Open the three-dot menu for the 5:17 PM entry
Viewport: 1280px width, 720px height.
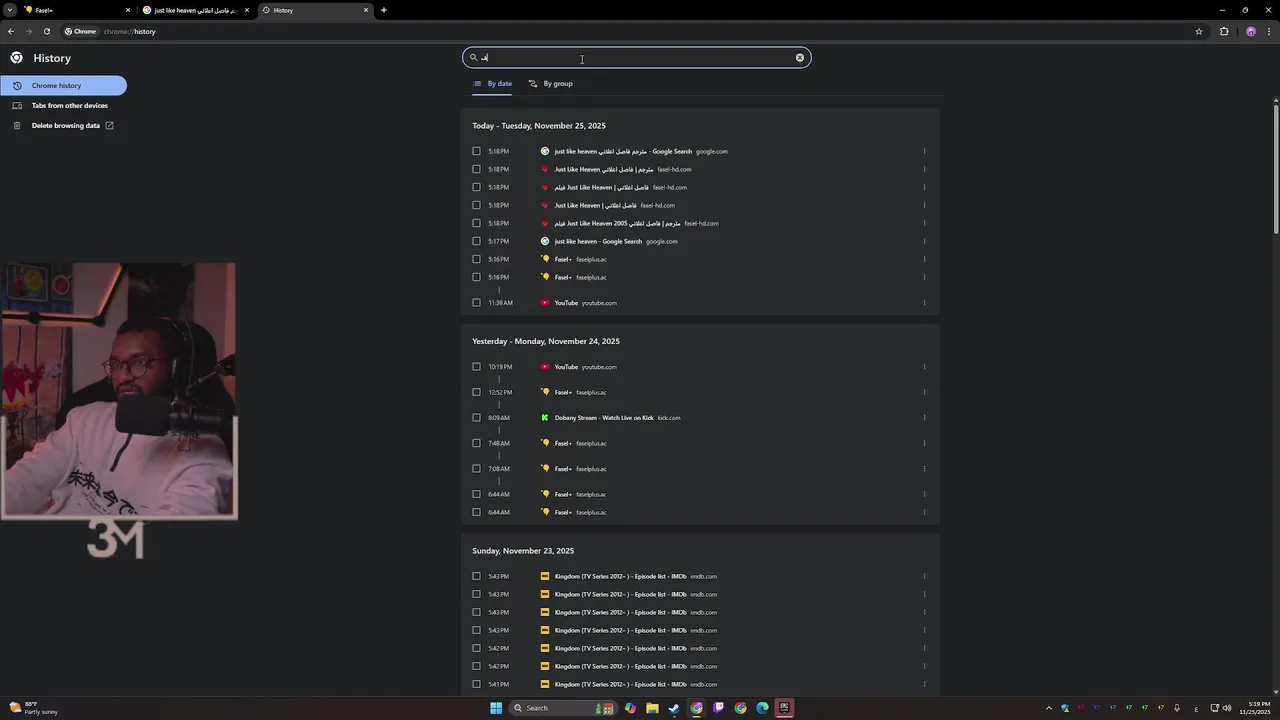click(x=924, y=242)
